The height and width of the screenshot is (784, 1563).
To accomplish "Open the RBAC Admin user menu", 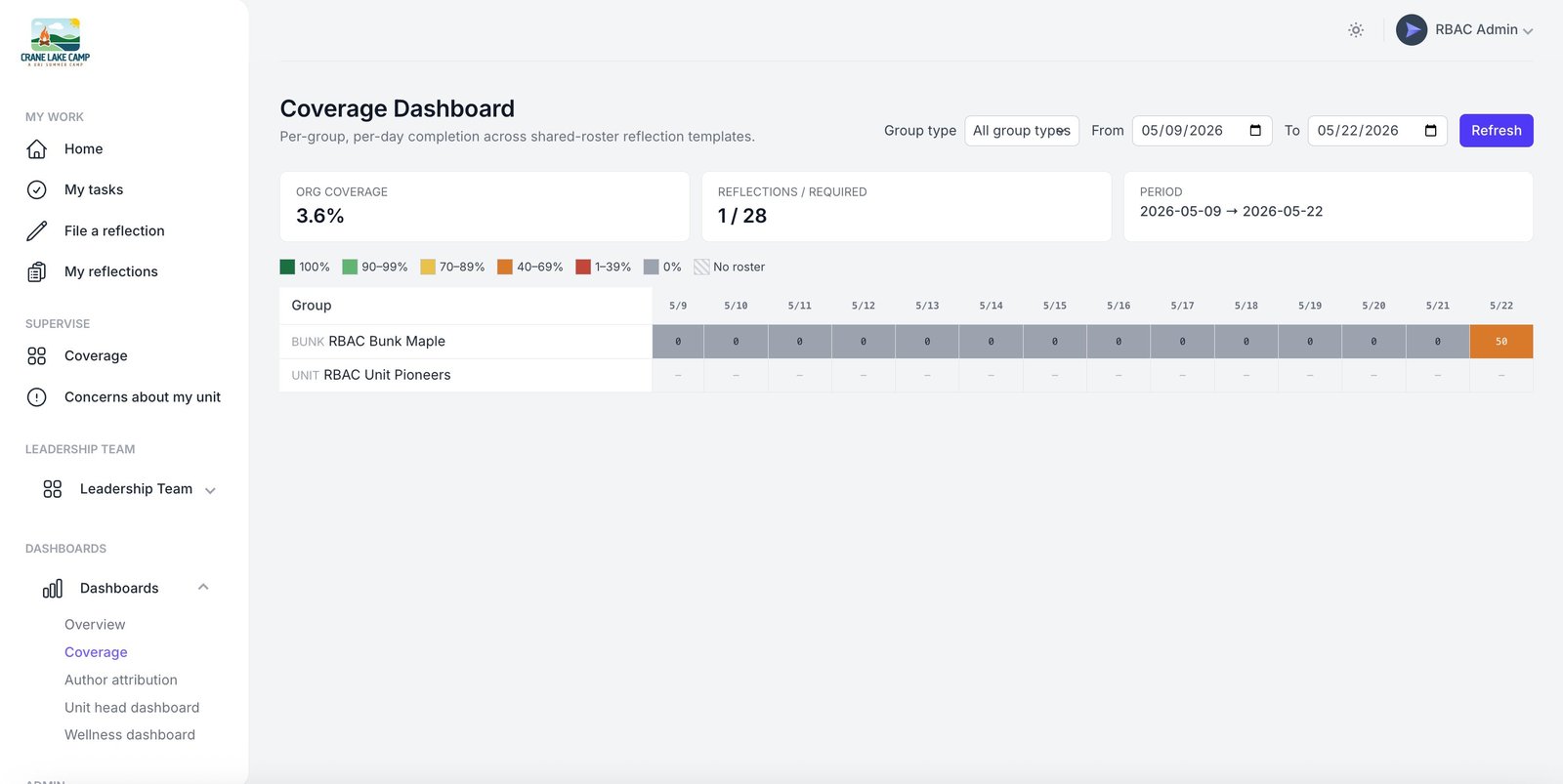I will tap(1464, 30).
